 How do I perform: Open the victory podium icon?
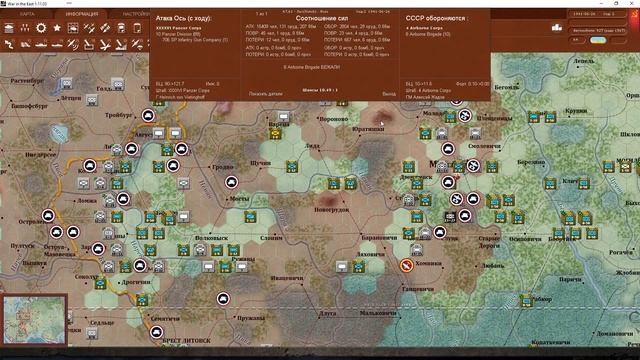[557, 27]
